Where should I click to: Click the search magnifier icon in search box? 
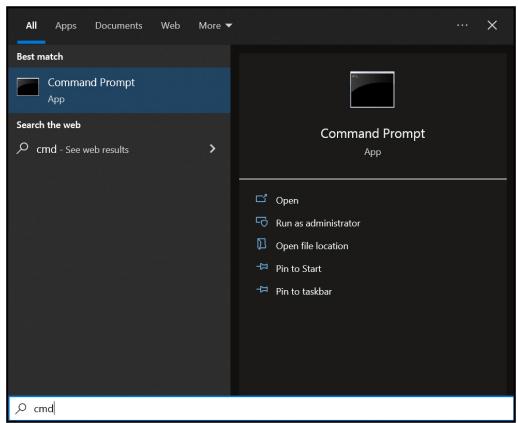(x=21, y=408)
